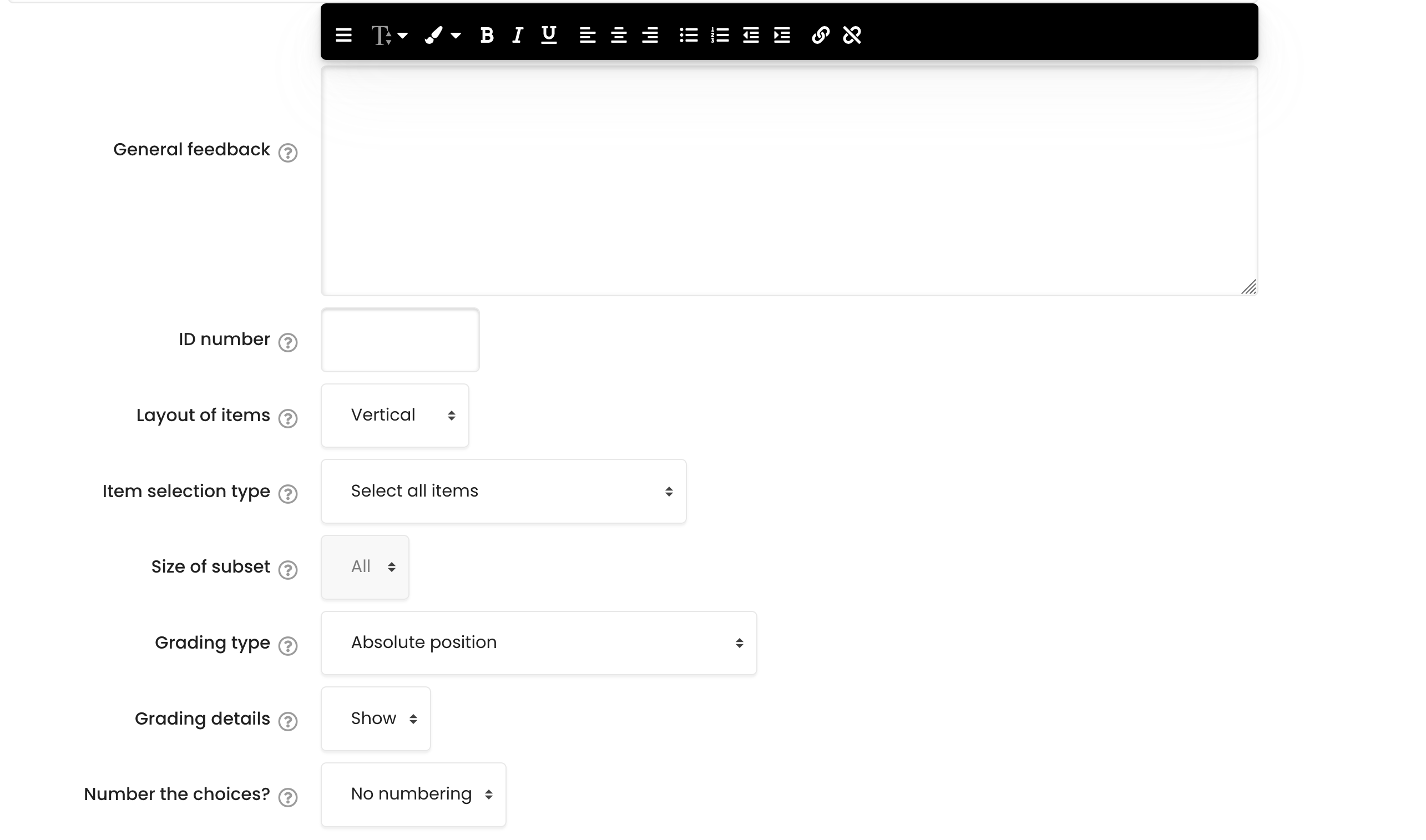Insert a hyperlink using the link icon
Screen dimensions: 1426x840
point(821,35)
